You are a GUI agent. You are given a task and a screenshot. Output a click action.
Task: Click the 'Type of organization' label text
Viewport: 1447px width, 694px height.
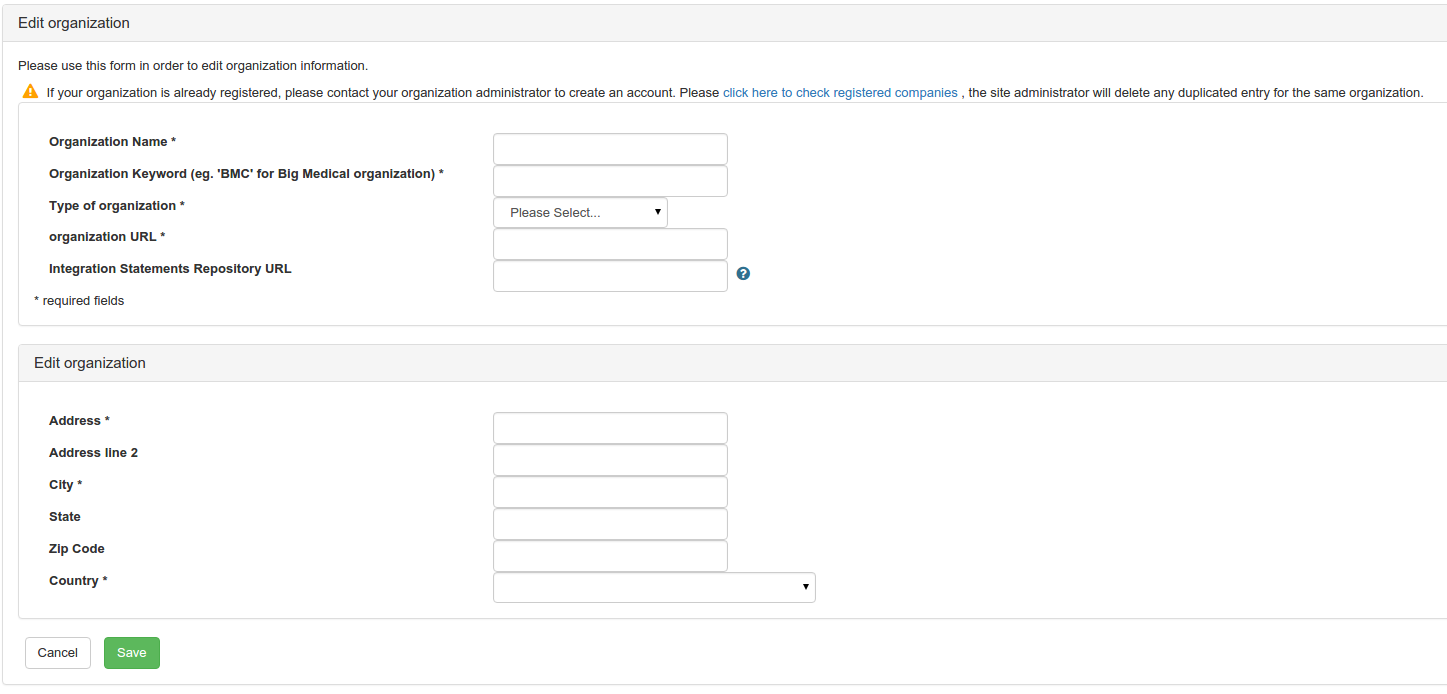point(112,206)
